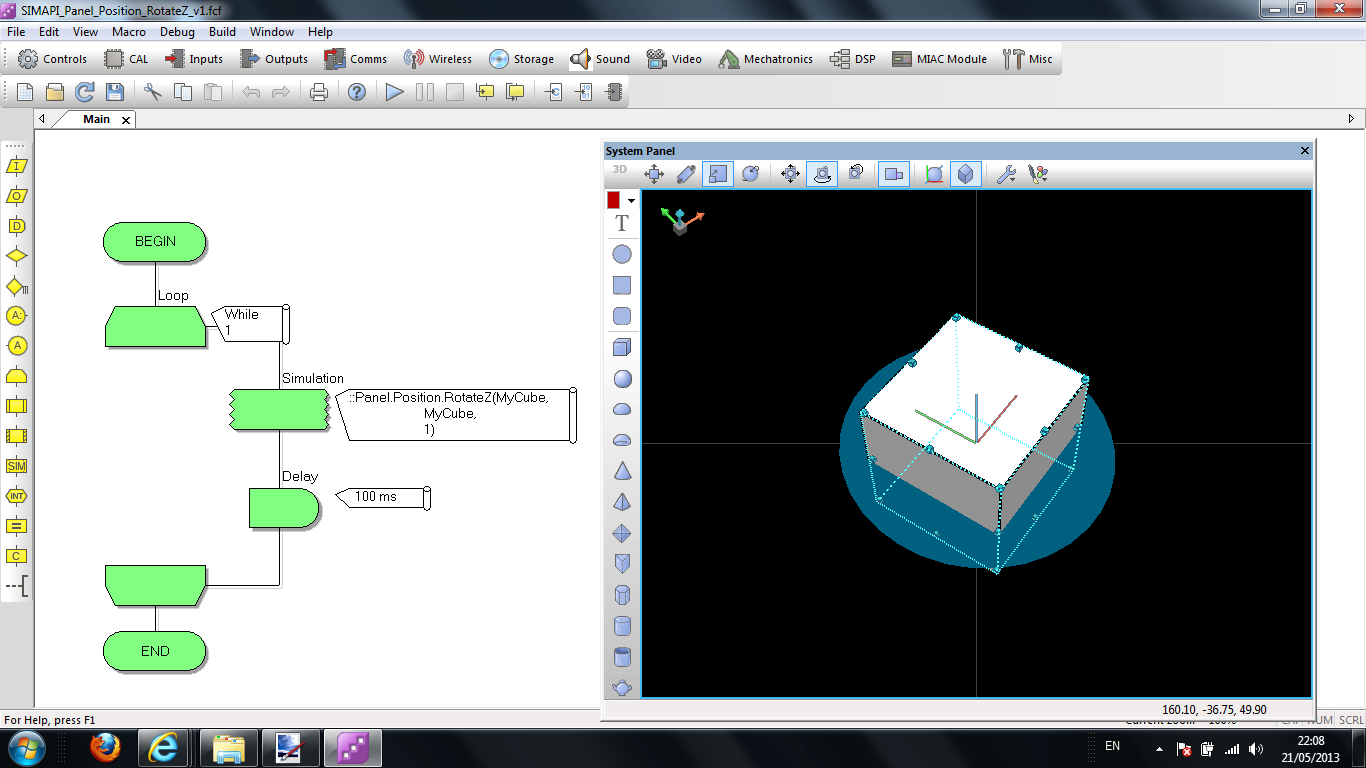This screenshot has width=1366, height=768.
Task: Open the Window menu
Action: pyautogui.click(x=272, y=32)
